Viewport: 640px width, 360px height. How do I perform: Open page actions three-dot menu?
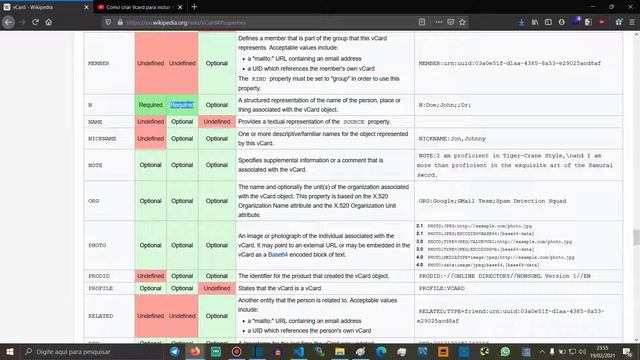(439, 22)
